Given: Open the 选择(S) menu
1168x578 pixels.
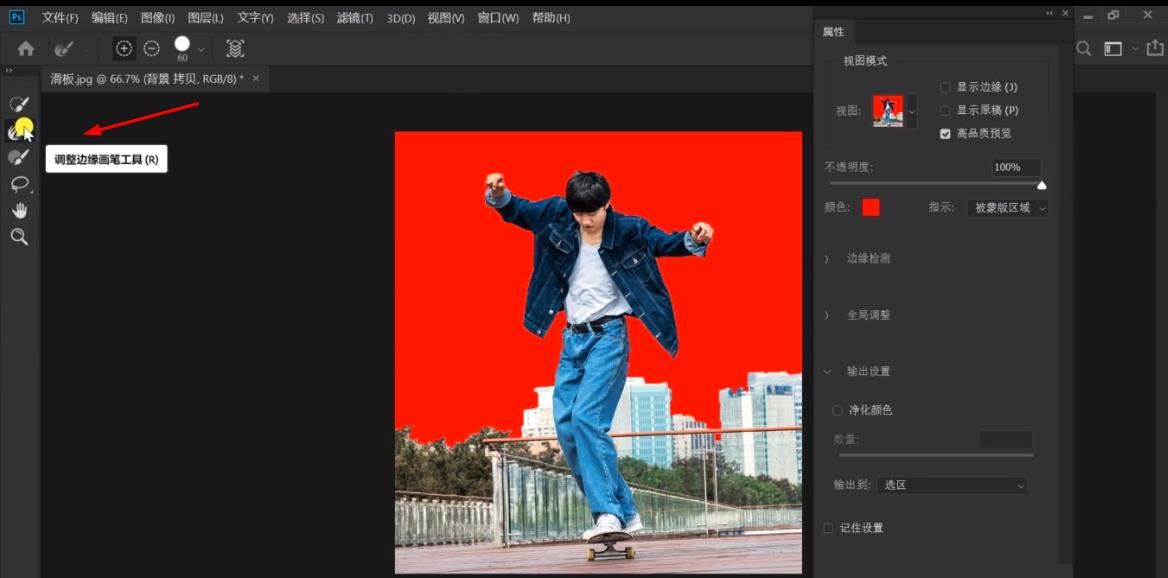Looking at the screenshot, I should pyautogui.click(x=305, y=17).
